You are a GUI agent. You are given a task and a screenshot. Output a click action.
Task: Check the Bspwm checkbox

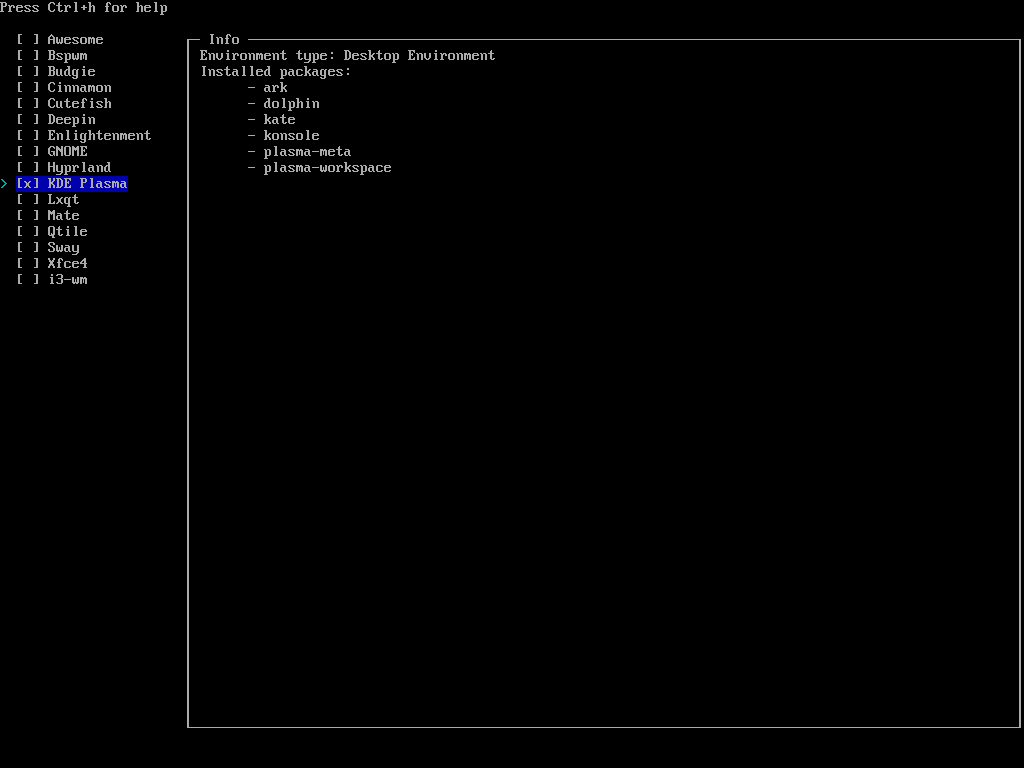27,56
